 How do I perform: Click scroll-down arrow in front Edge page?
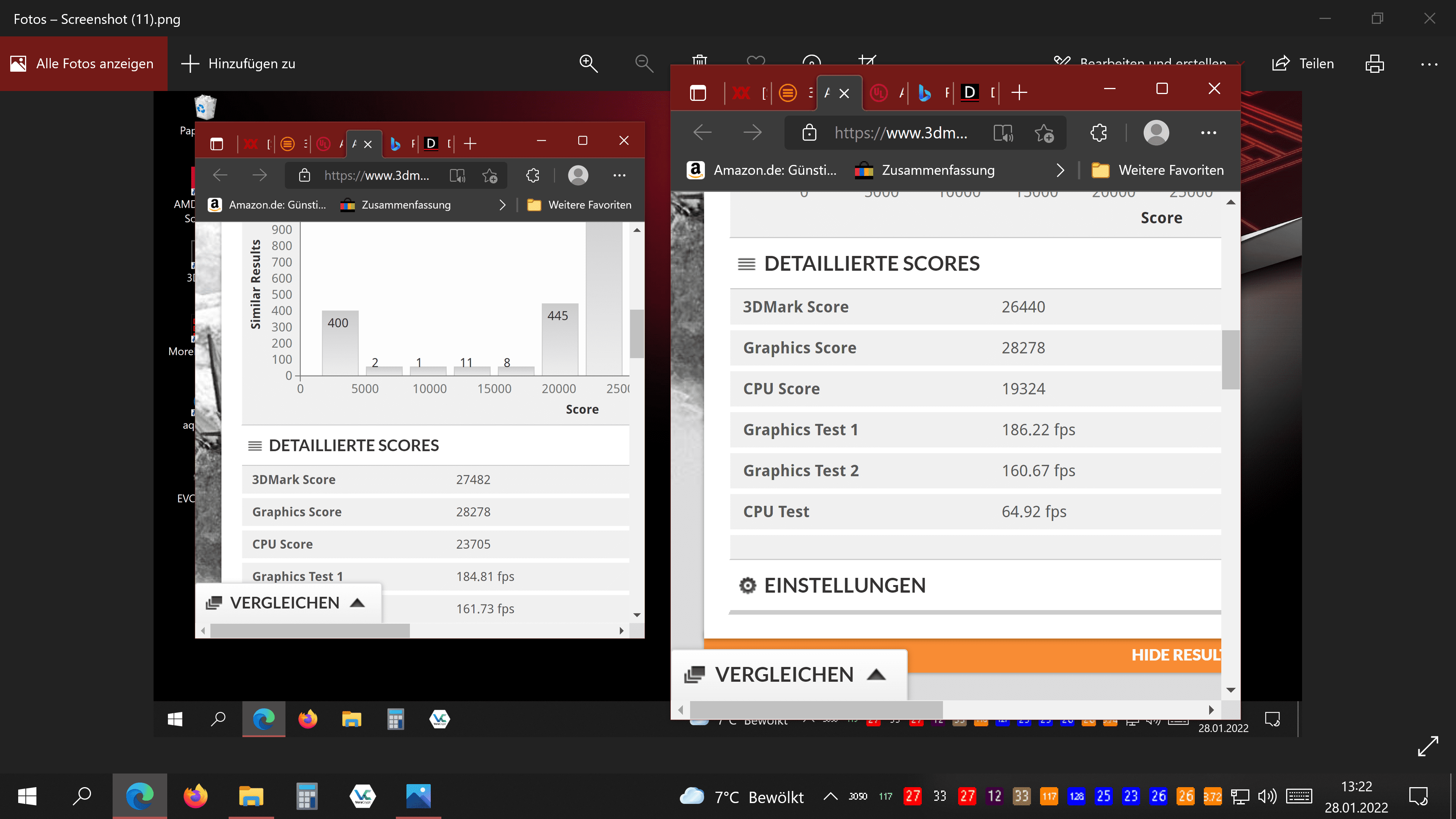(1230, 690)
